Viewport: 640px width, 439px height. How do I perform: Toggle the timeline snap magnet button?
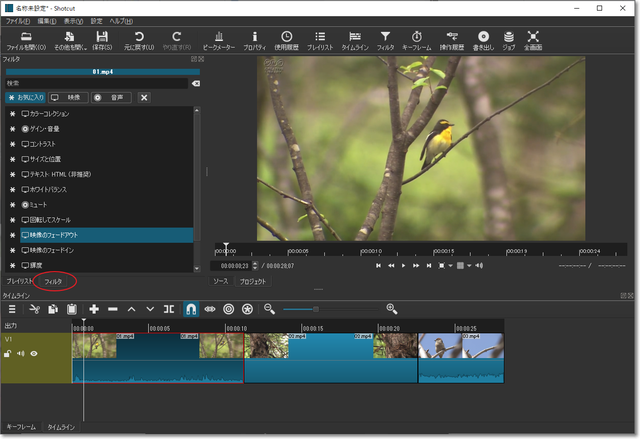click(x=191, y=310)
